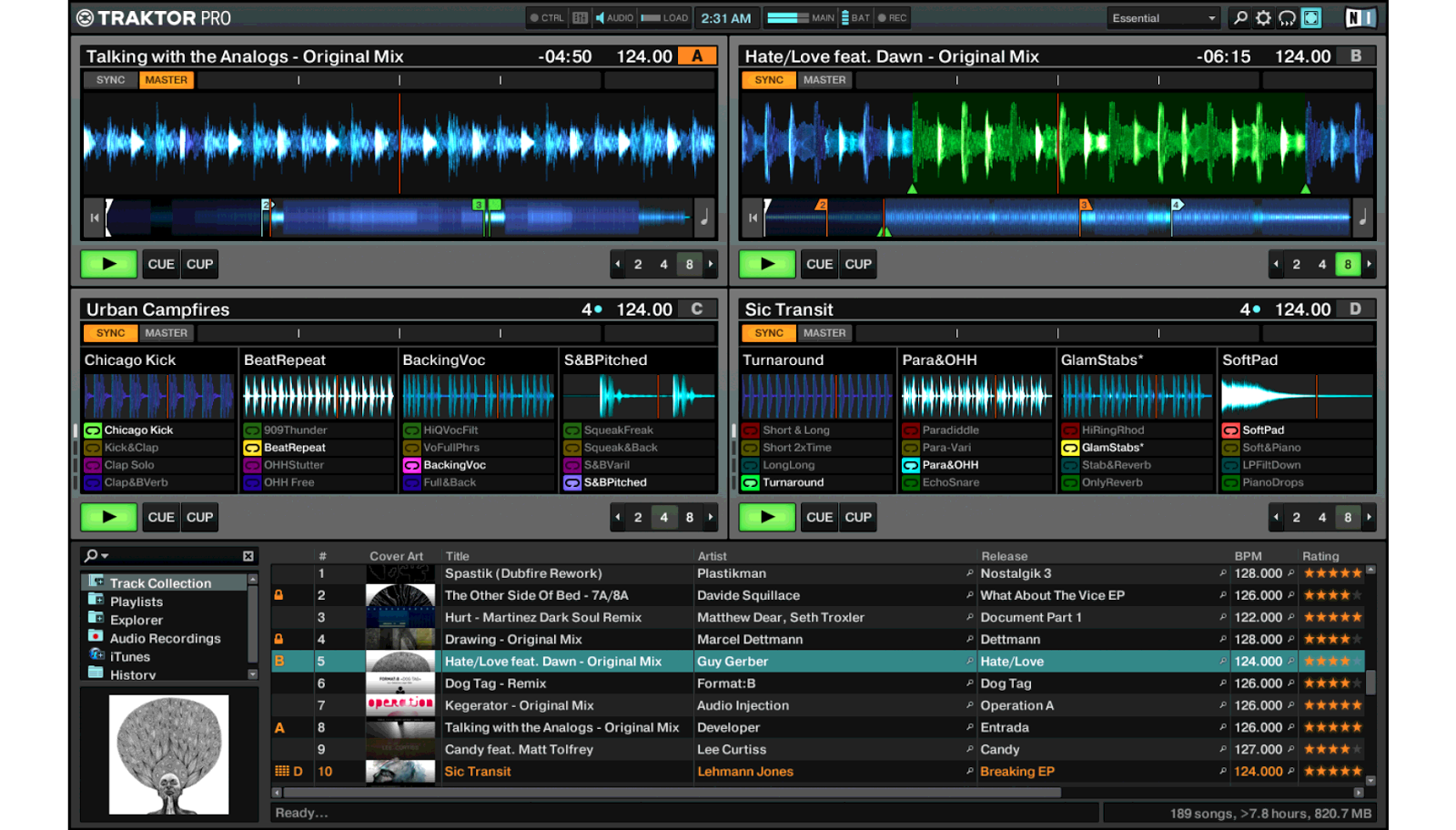
Task: Open the deck C letter menu
Action: click(697, 309)
